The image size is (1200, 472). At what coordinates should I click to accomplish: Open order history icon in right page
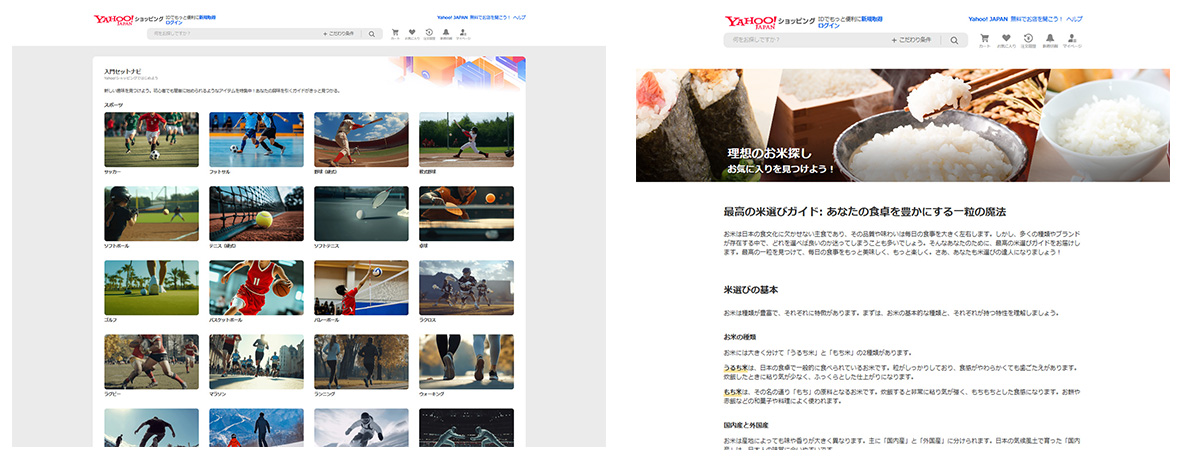pyautogui.click(x=1028, y=40)
